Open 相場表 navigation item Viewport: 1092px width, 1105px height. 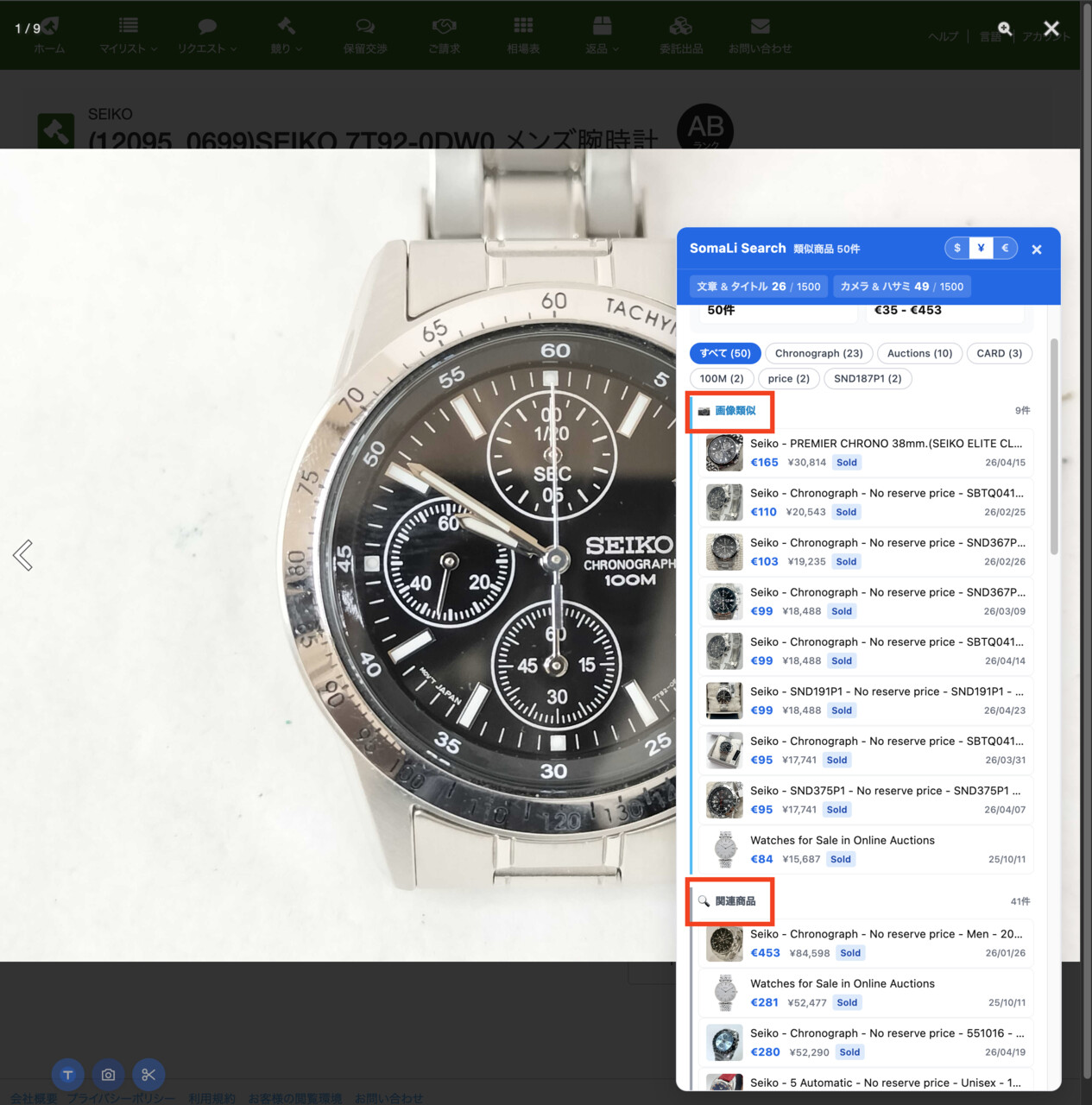tap(523, 36)
